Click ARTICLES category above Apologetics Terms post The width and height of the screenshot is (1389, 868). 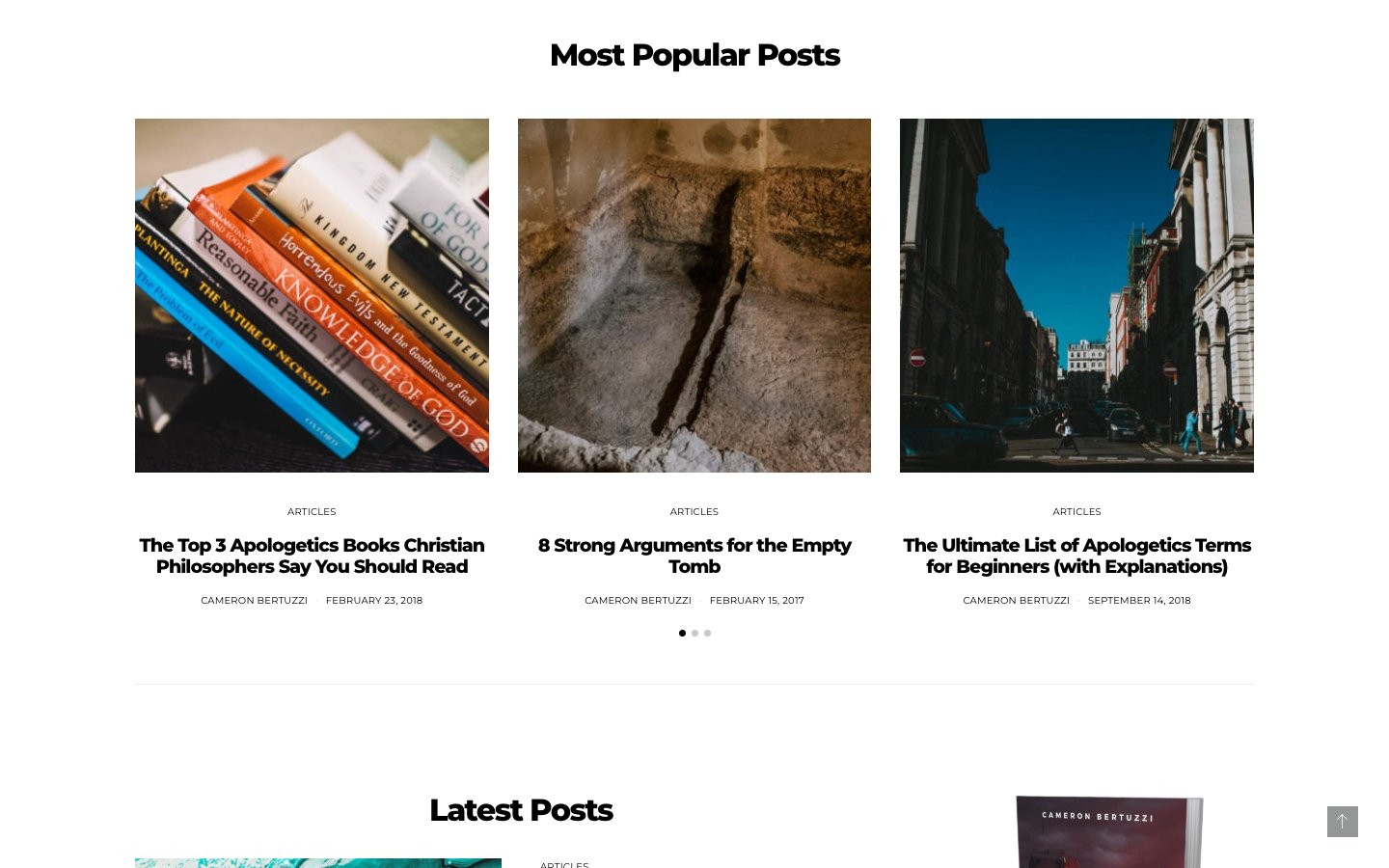[1076, 511]
